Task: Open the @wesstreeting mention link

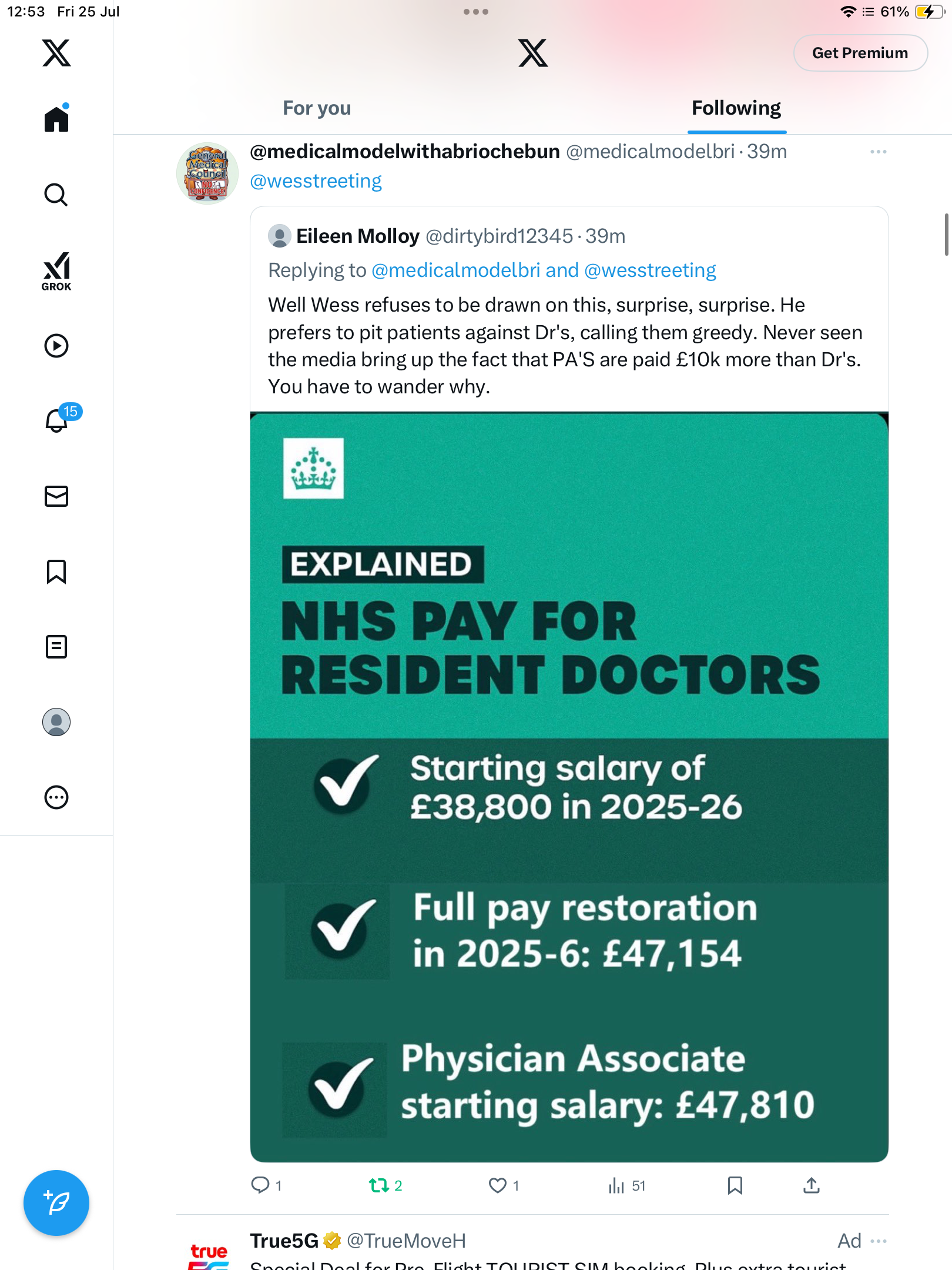Action: [316, 181]
